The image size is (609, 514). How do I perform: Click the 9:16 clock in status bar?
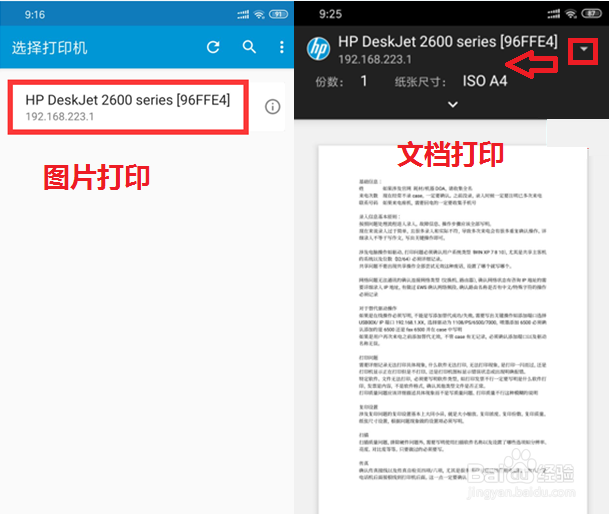(35, 15)
